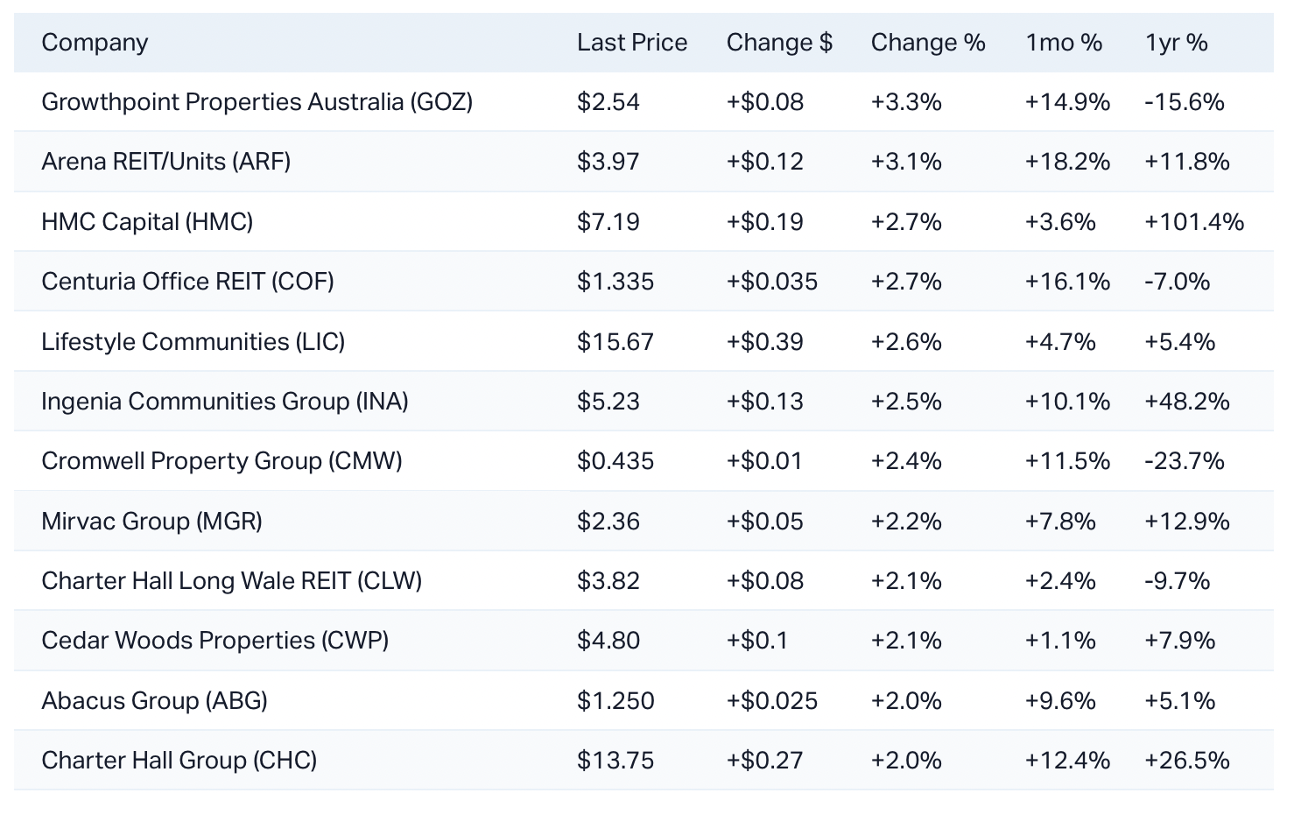1290x822 pixels.
Task: Open Abacus Group (ABG) row
Action: [155, 701]
